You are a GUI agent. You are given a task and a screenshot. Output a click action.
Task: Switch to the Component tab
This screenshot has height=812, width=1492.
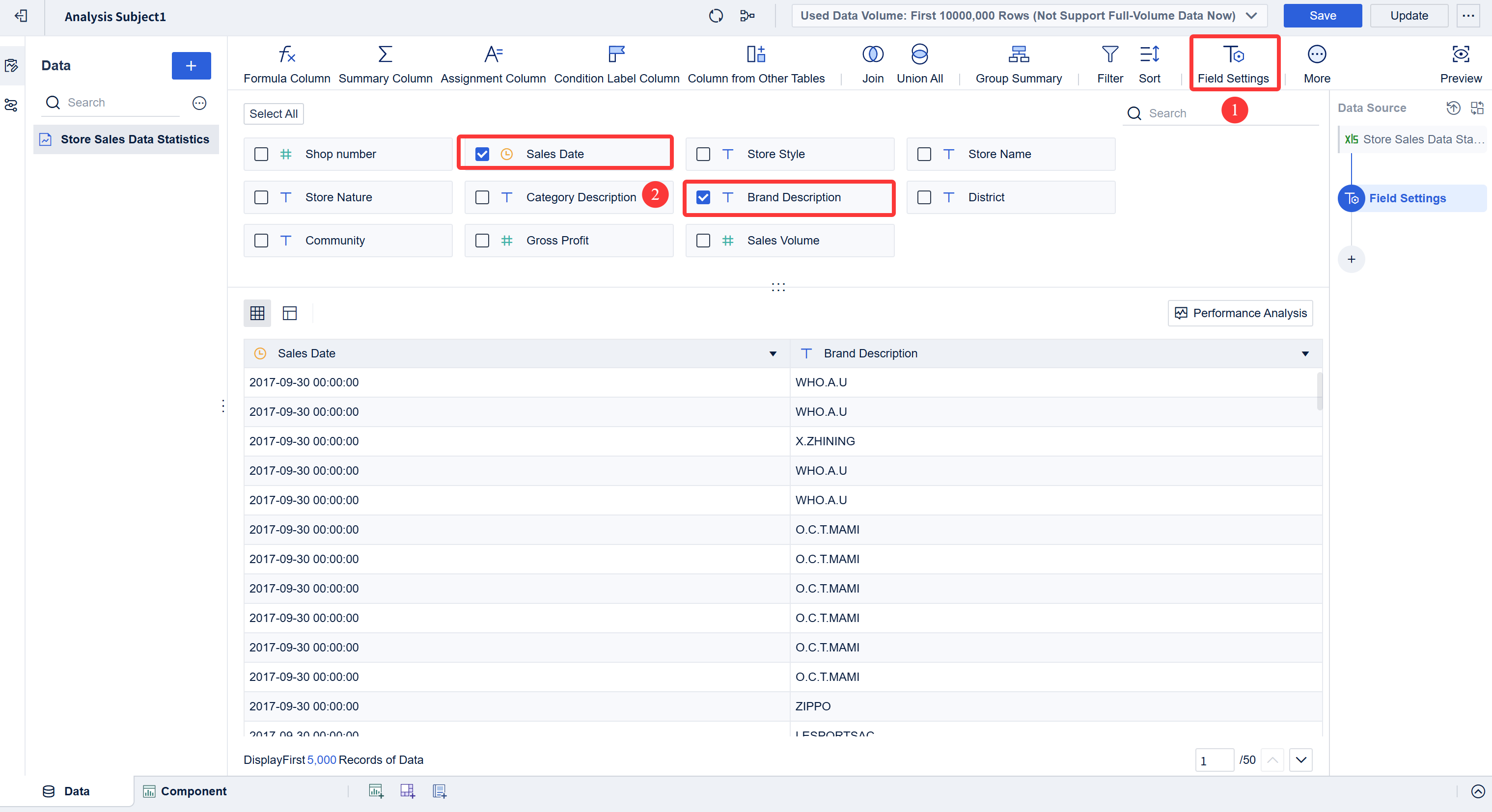coord(185,791)
